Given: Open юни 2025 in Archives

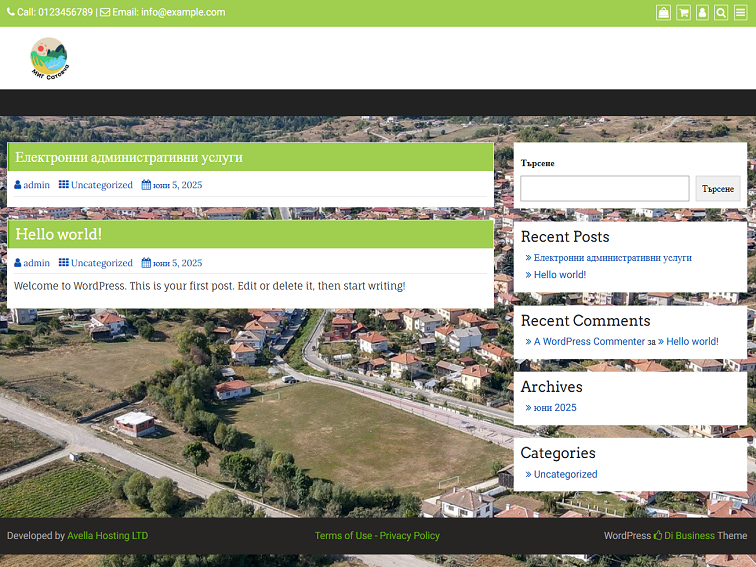Looking at the screenshot, I should pos(554,408).
